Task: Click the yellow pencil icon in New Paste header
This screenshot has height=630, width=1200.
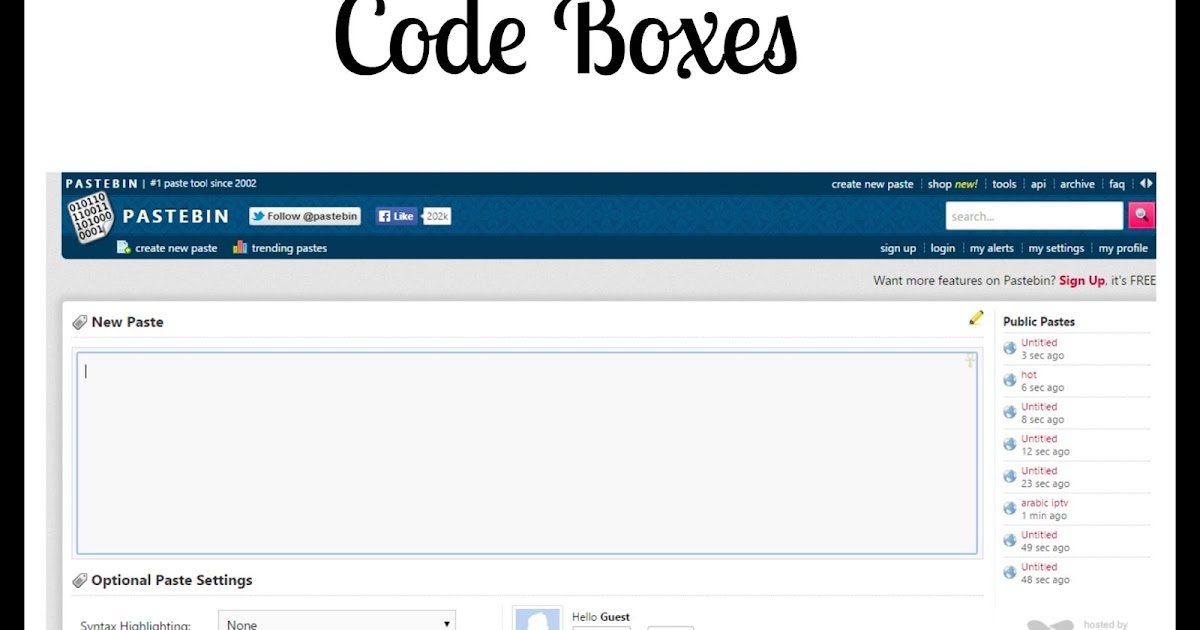Action: point(976,318)
